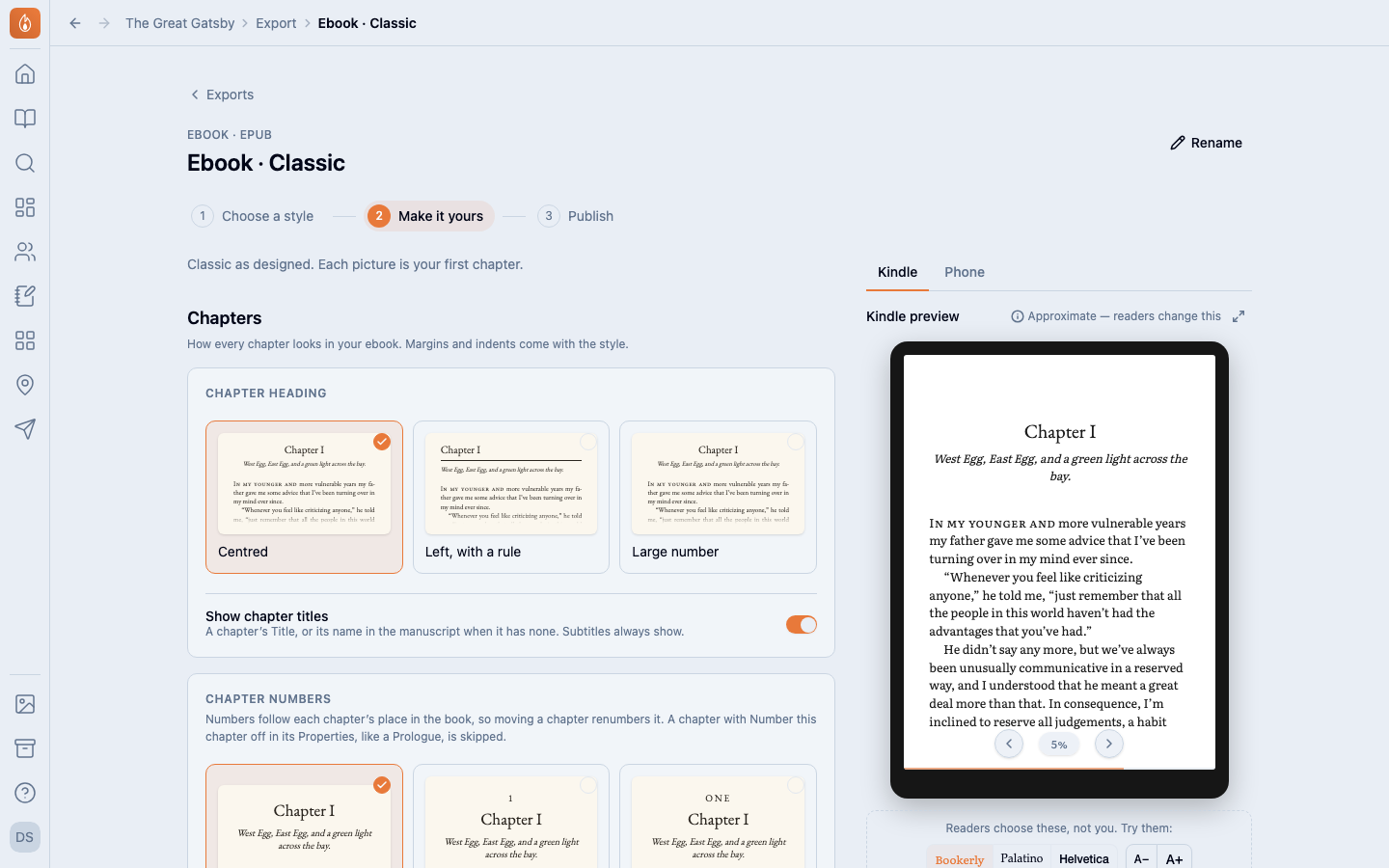Click the Make it yours step
The image size is (1389, 868).
coord(429,216)
